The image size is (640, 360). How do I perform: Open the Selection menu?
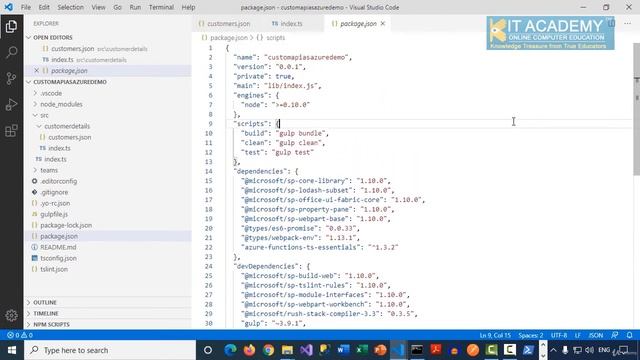71,7
